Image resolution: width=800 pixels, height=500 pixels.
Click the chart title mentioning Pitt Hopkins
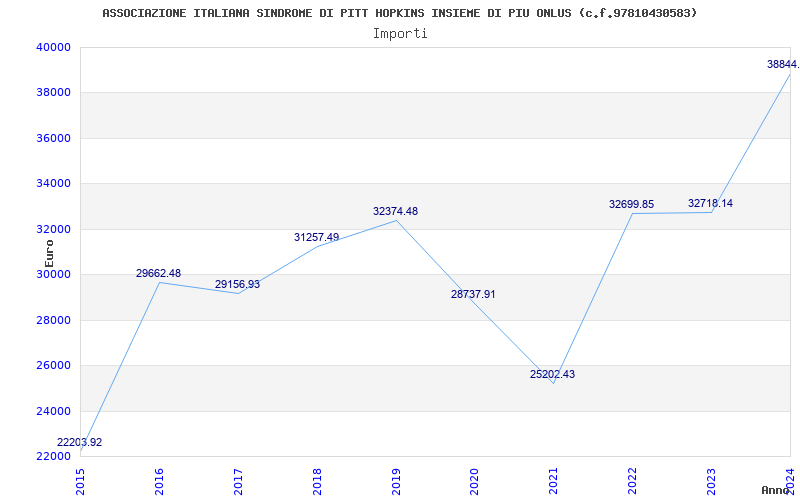coord(399,13)
